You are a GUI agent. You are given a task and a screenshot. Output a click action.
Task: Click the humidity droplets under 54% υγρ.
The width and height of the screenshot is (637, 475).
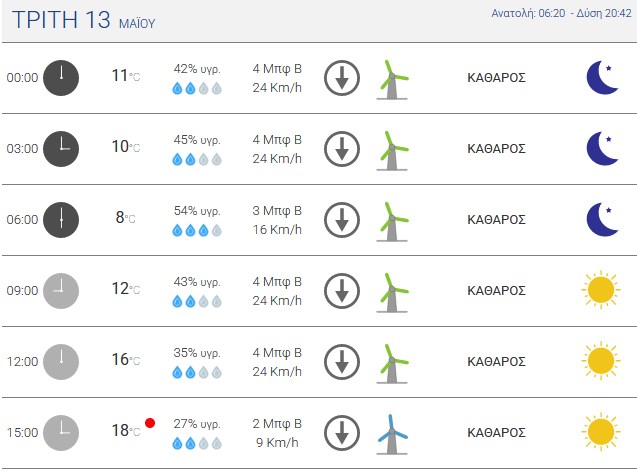coord(197,231)
